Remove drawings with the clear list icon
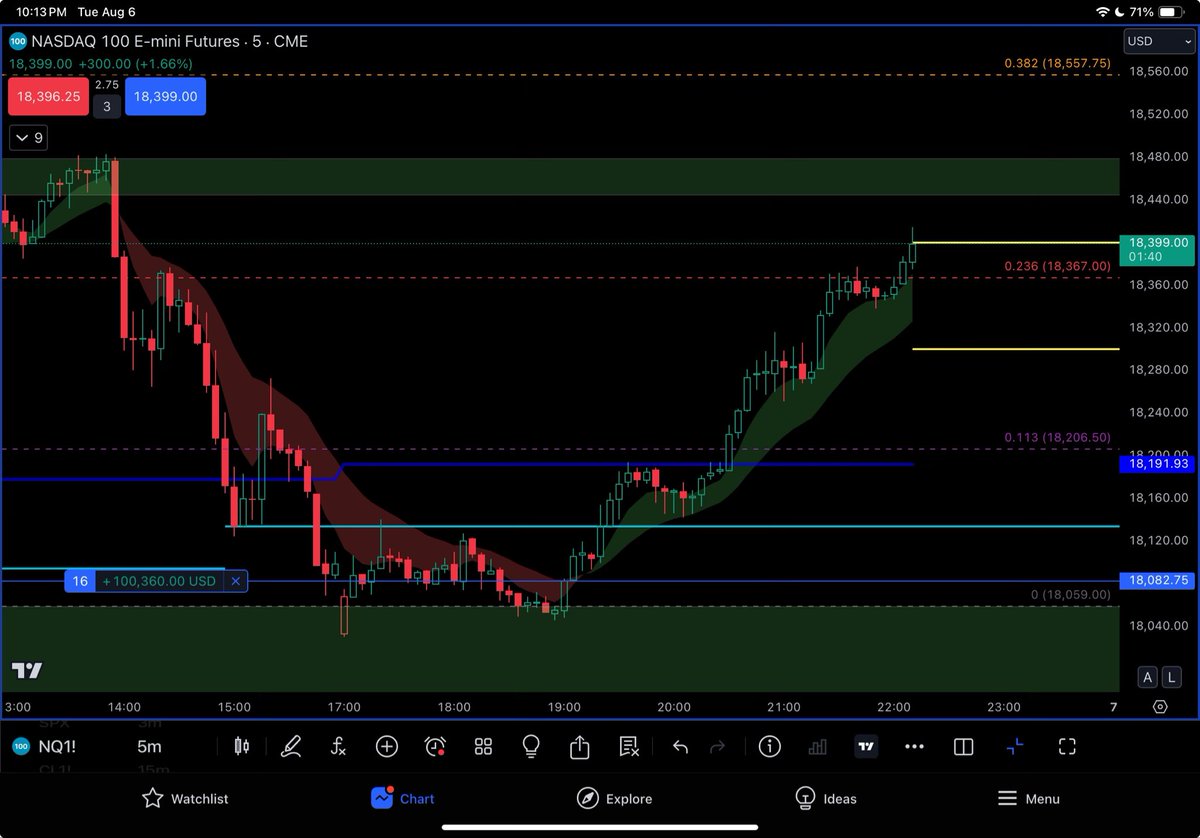The width and height of the screenshot is (1200, 838). coord(629,746)
